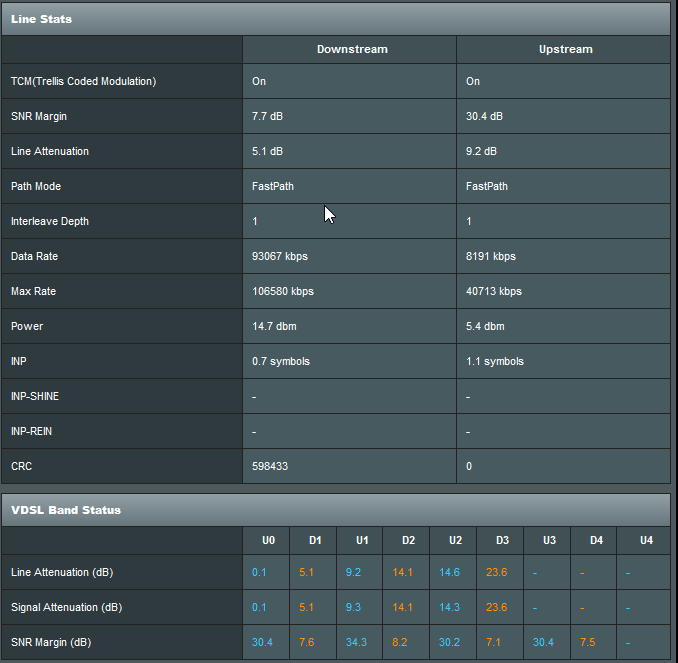Click the Interleave Depth row label
The height and width of the screenshot is (663, 678).
50,221
